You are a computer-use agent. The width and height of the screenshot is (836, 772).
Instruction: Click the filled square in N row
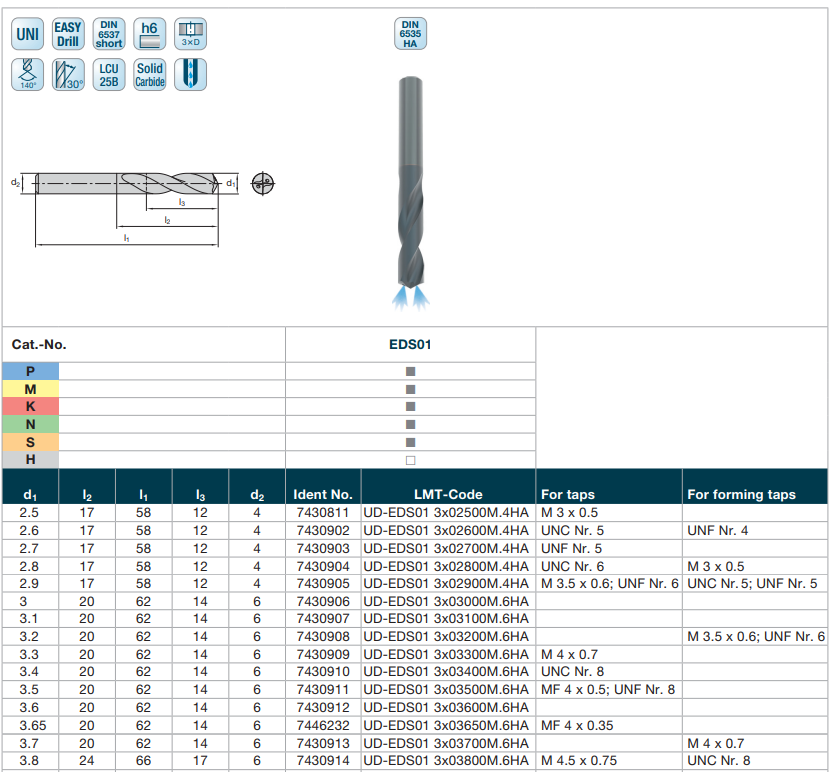pyautogui.click(x=410, y=424)
